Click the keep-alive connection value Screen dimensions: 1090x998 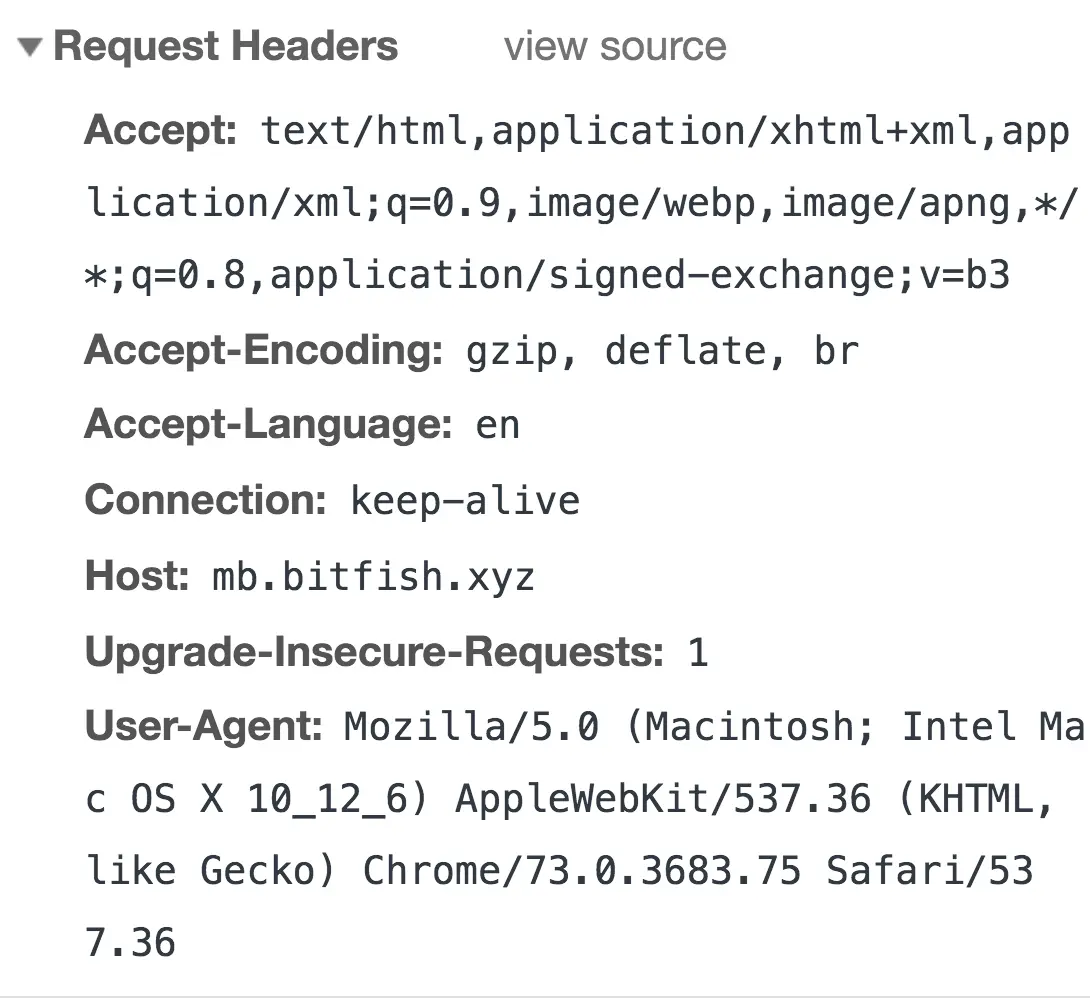[x=464, y=500]
